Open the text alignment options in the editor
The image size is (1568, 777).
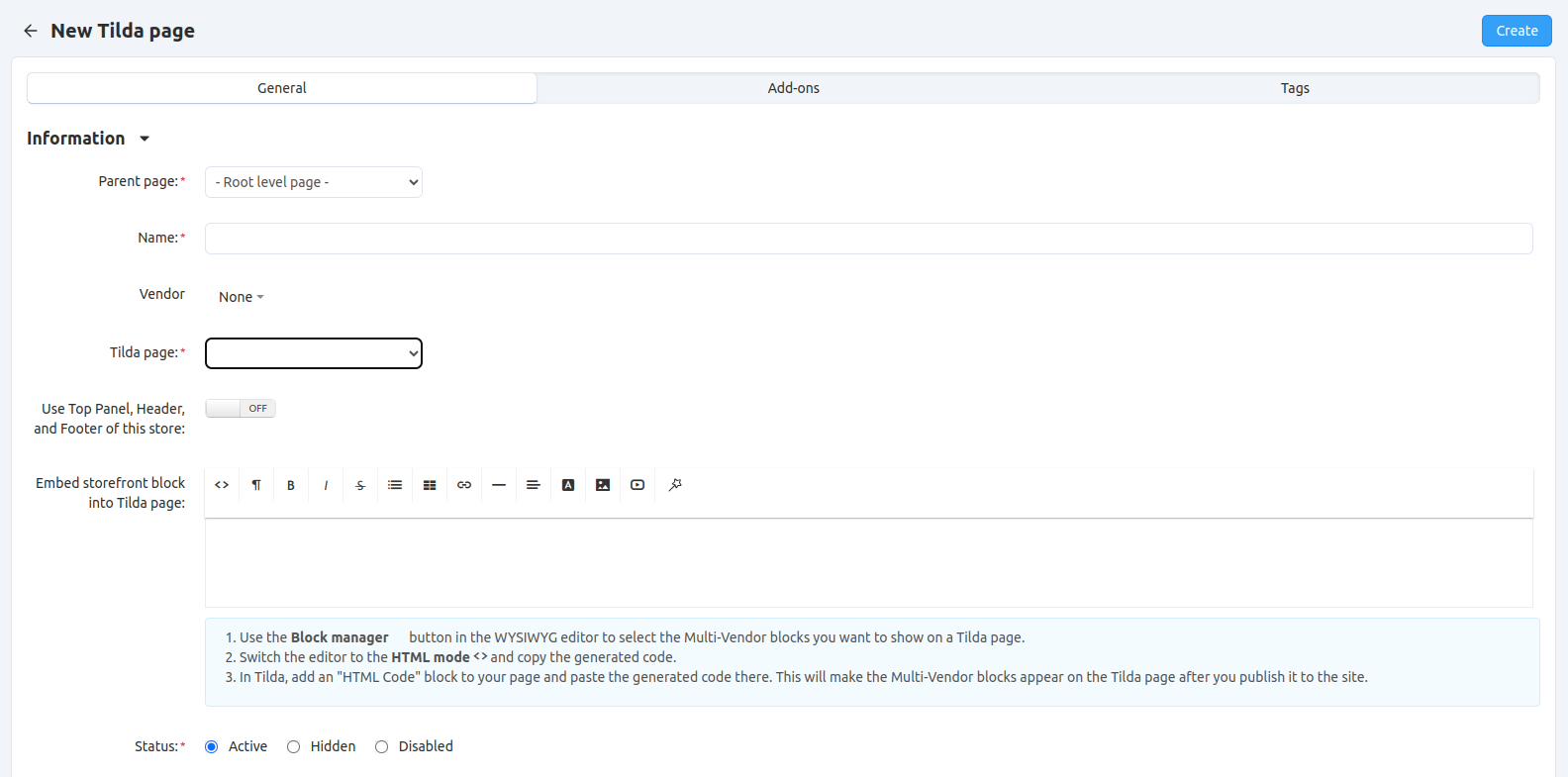534,485
